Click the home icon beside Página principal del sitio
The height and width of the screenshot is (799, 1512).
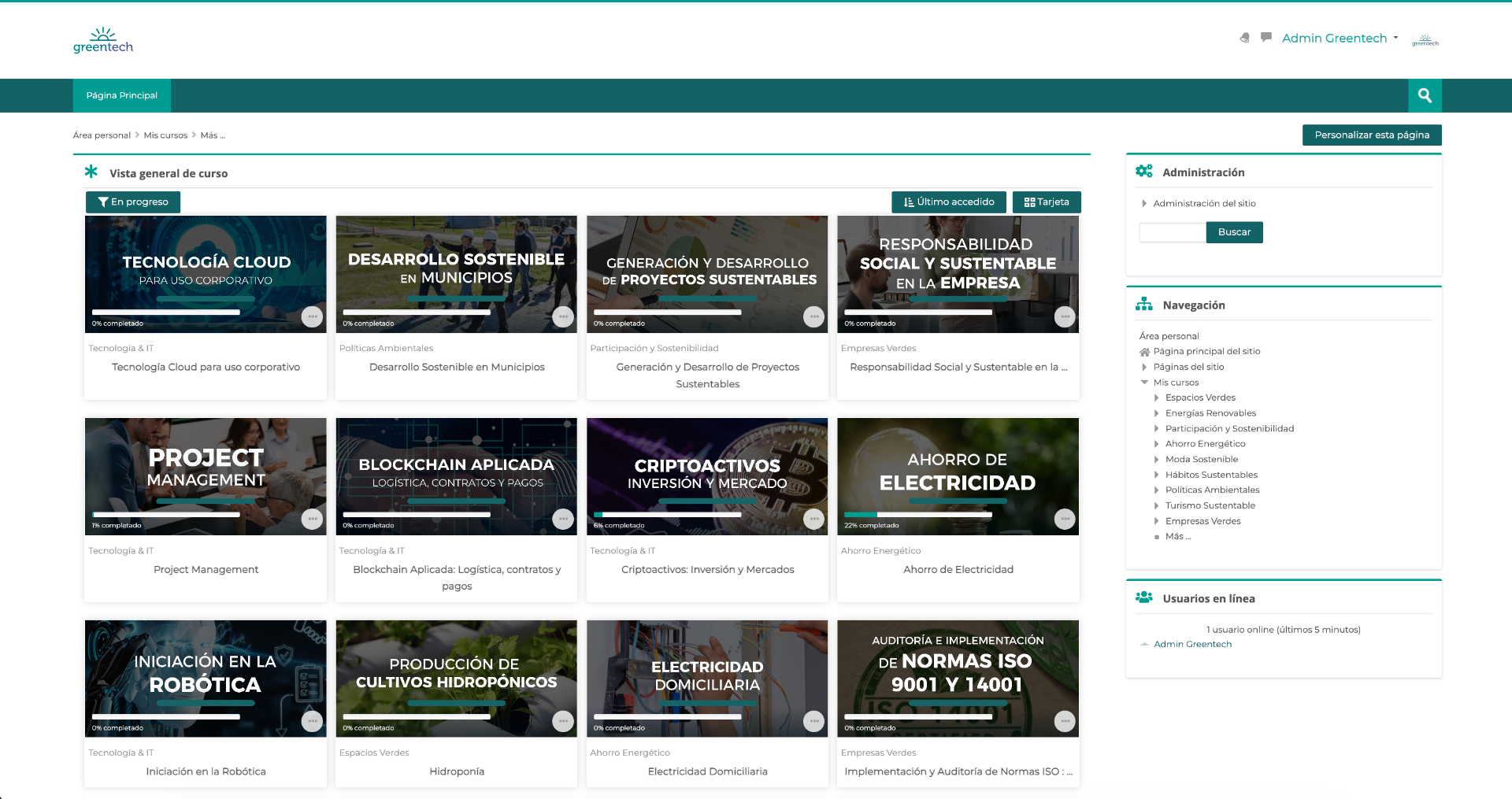[x=1145, y=352]
